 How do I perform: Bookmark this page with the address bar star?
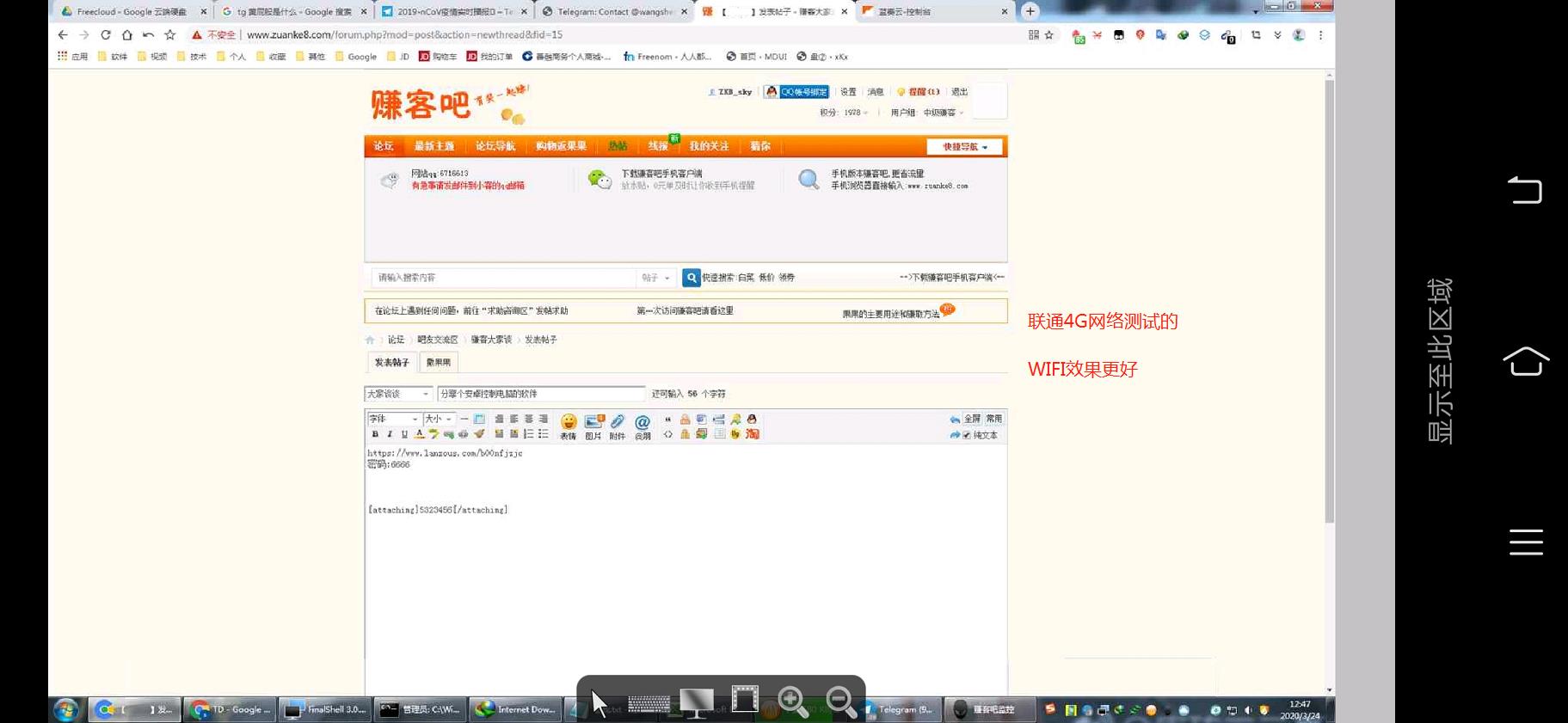tap(1048, 35)
